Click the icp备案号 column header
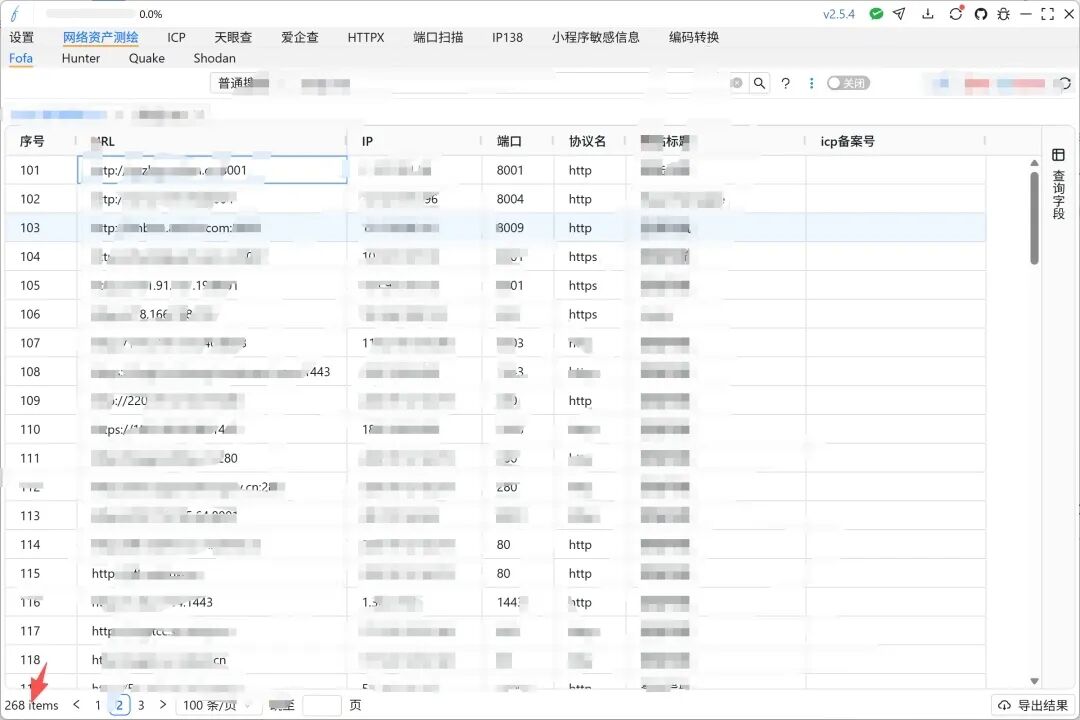Image resolution: width=1080 pixels, height=720 pixels. coord(847,141)
